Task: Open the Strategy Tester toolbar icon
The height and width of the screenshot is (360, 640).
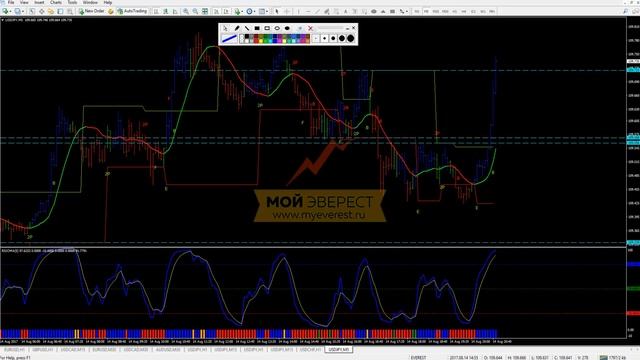Action: click(70, 11)
